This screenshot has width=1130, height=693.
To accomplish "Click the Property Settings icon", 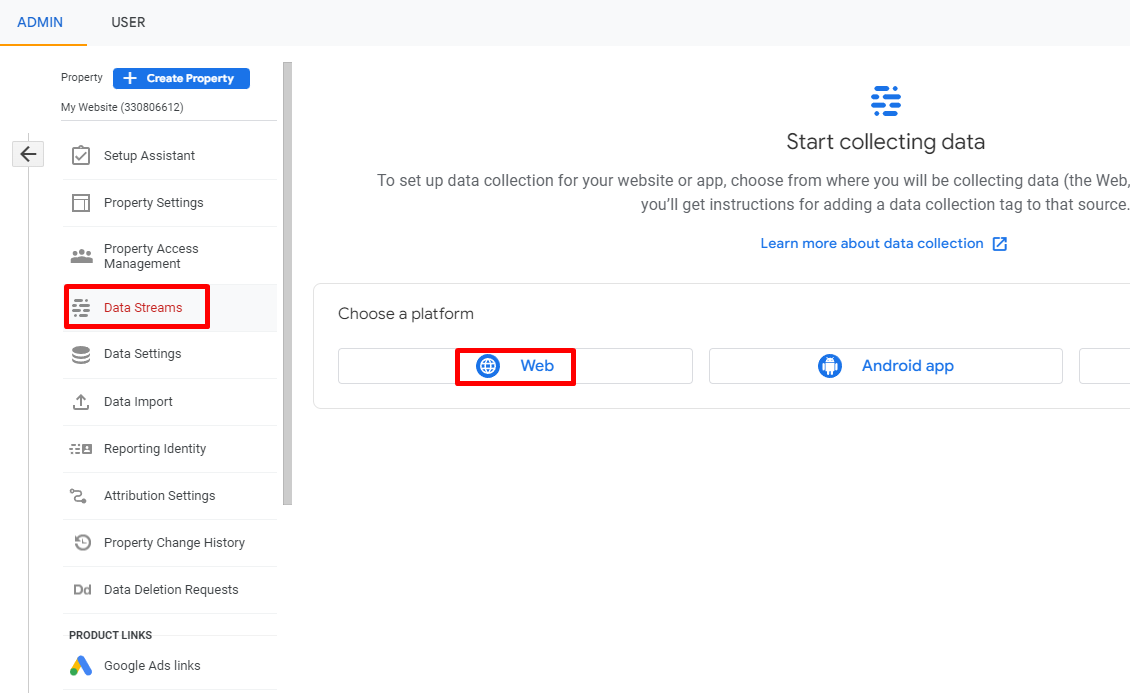I will click(x=82, y=202).
